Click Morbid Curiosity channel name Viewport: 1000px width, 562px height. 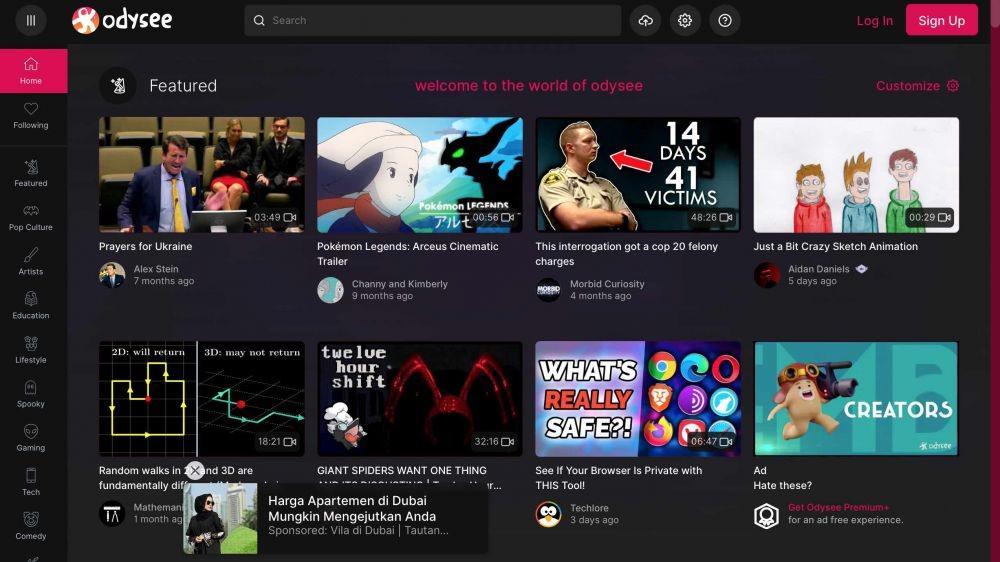607,284
